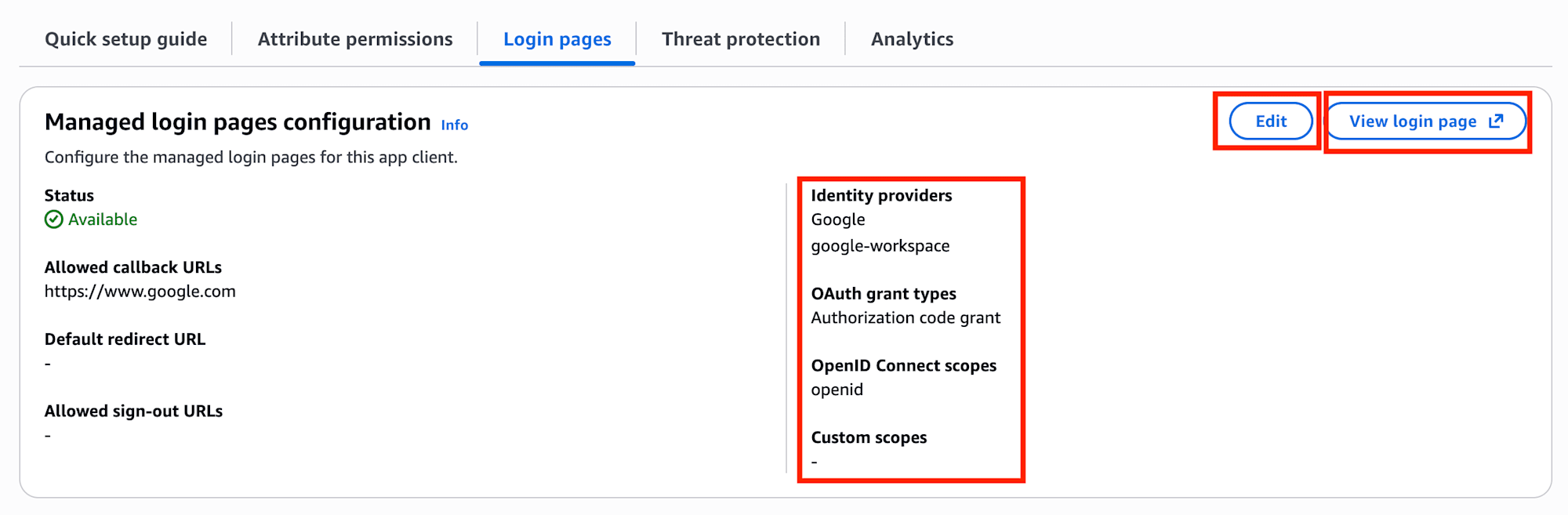Click the Available status text

click(x=103, y=219)
